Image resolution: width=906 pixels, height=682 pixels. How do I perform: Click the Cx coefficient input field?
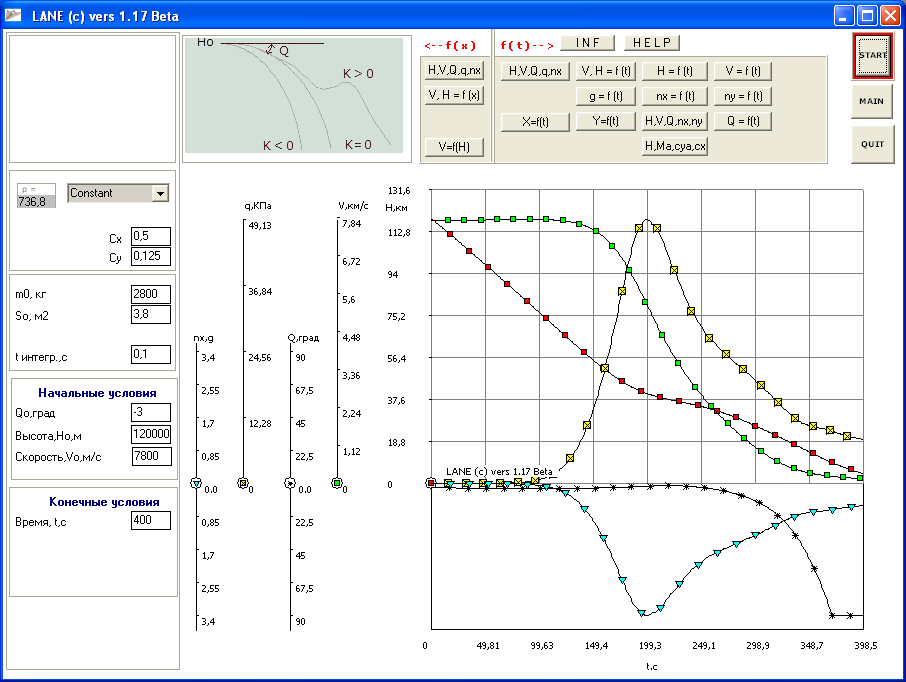tap(151, 236)
